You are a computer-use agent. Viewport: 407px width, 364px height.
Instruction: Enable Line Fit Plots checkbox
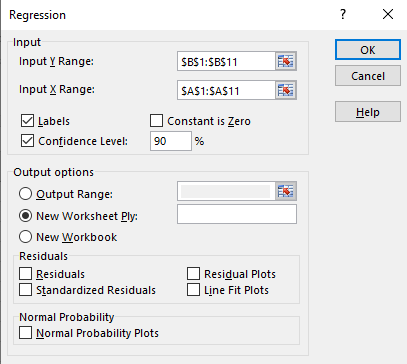click(193, 290)
